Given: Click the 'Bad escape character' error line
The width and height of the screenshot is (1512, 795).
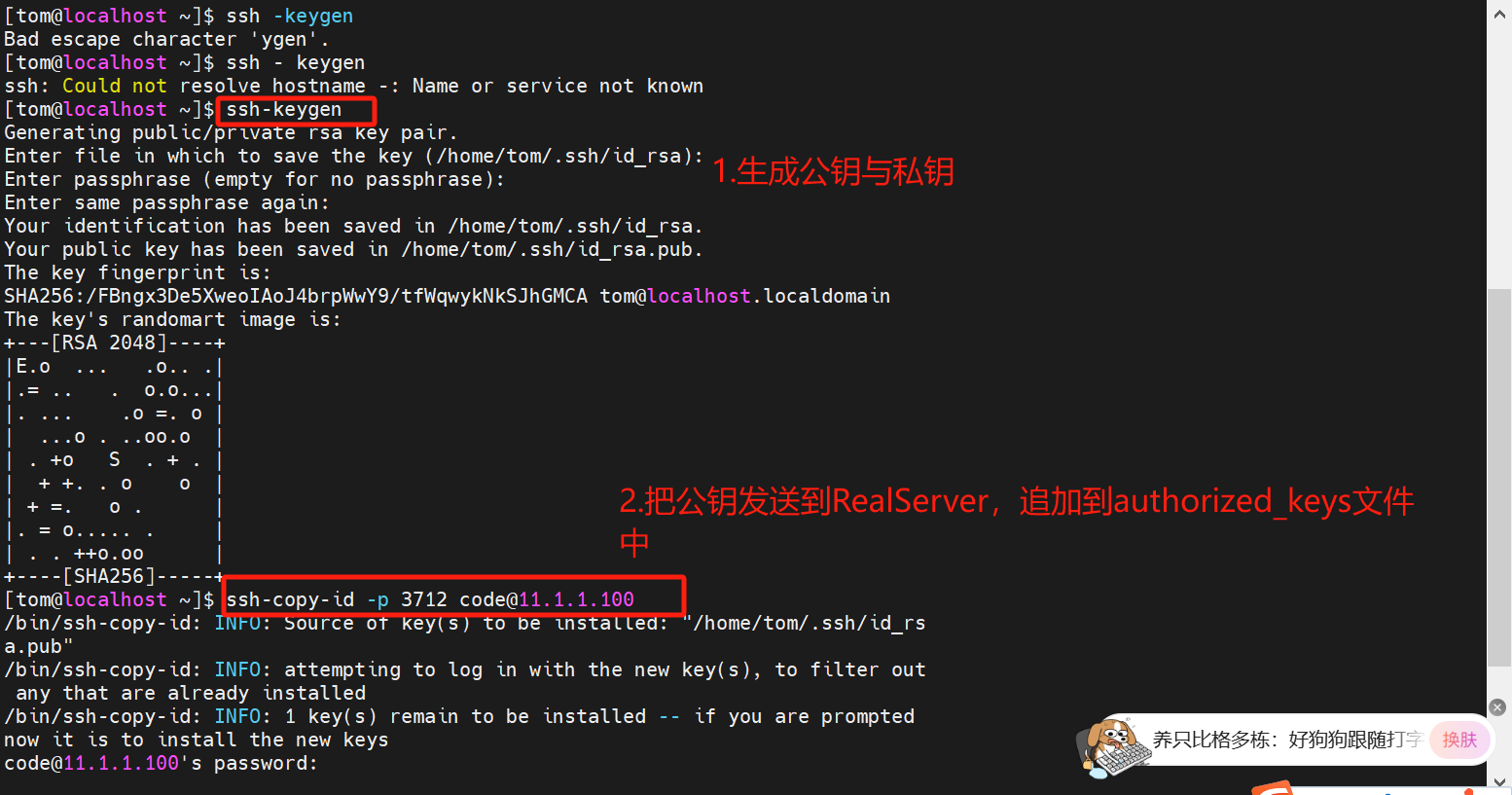Looking at the screenshot, I should (x=166, y=39).
